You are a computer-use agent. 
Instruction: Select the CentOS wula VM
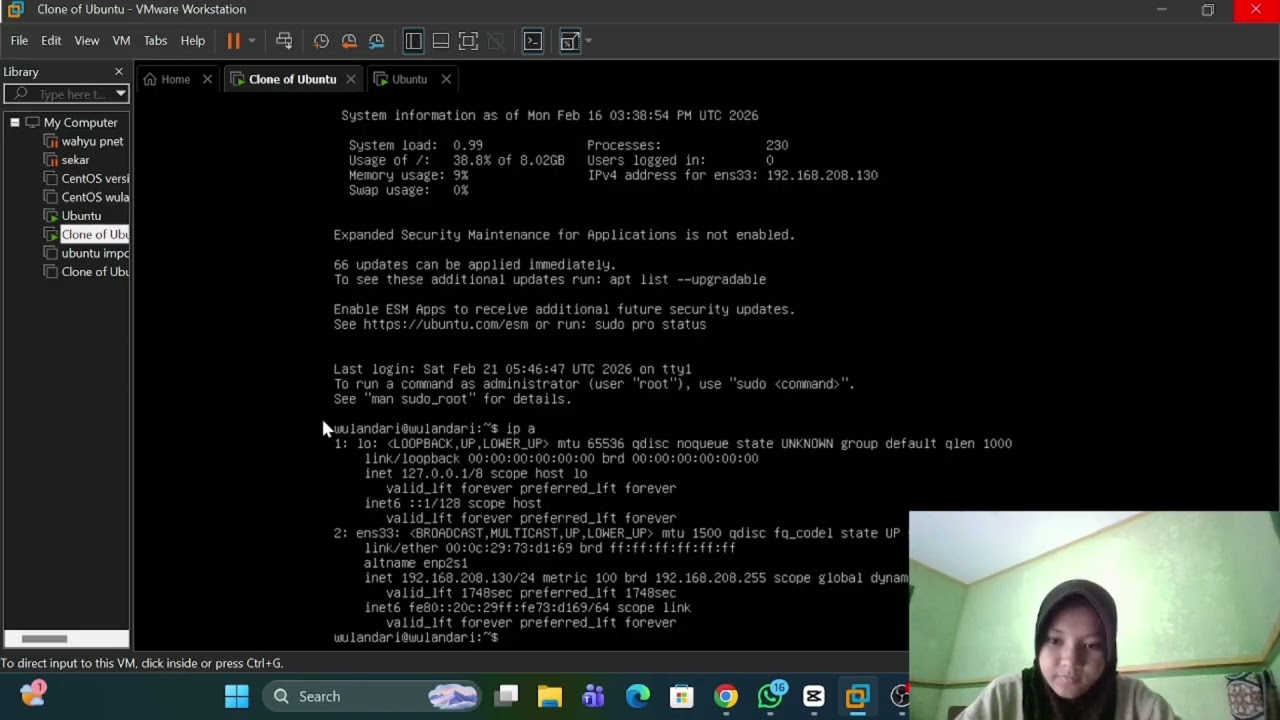coord(95,197)
